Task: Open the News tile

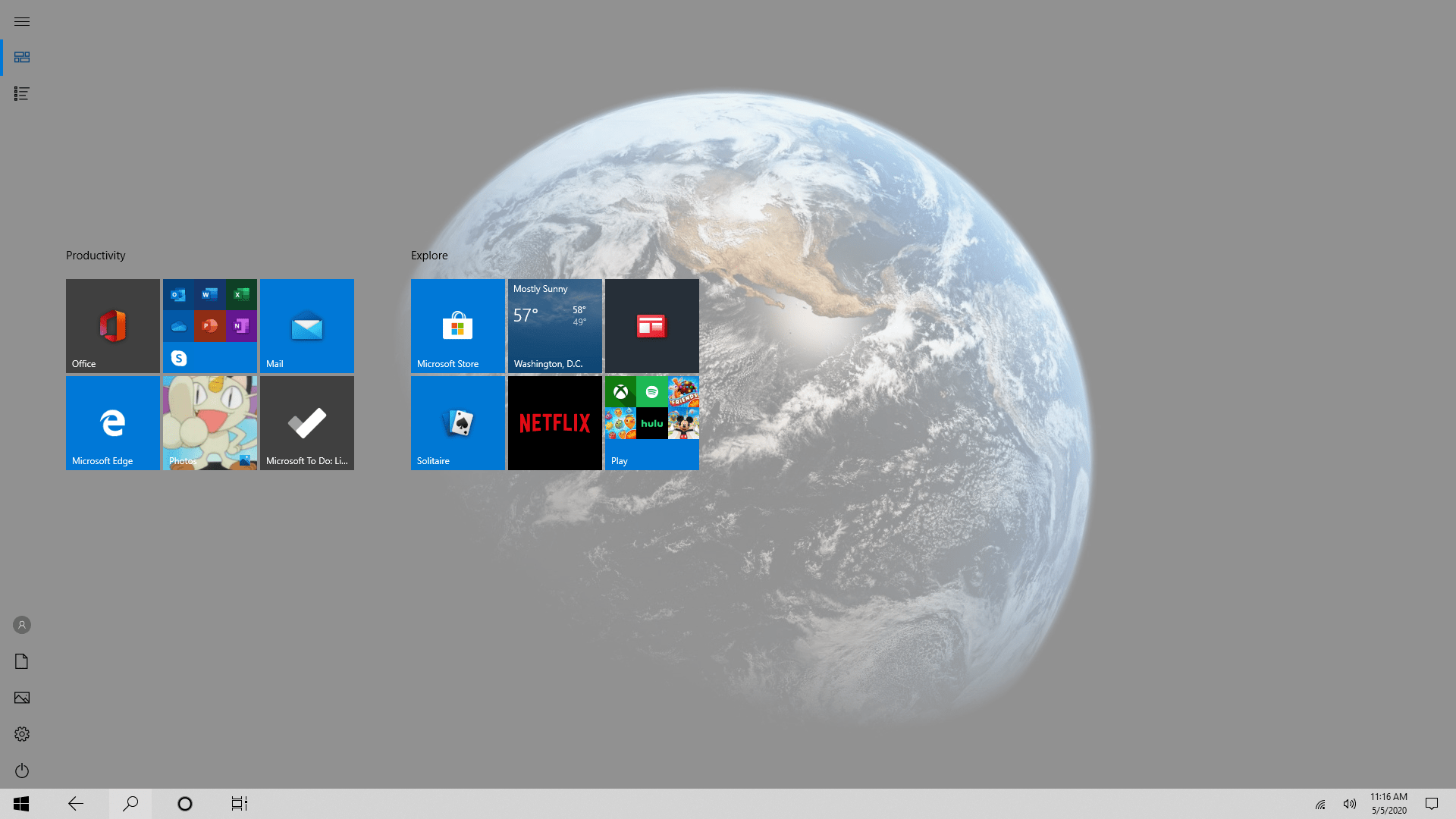Action: tap(651, 326)
